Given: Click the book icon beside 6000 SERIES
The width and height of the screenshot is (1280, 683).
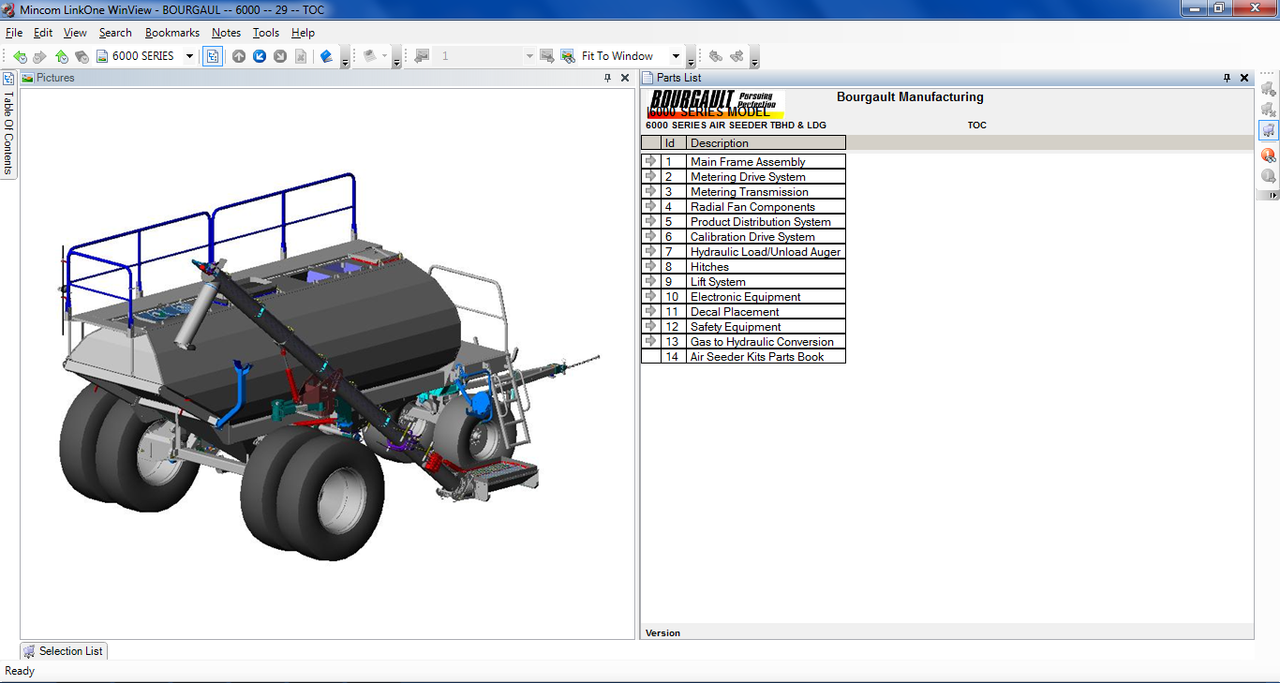Looking at the screenshot, I should (x=102, y=56).
